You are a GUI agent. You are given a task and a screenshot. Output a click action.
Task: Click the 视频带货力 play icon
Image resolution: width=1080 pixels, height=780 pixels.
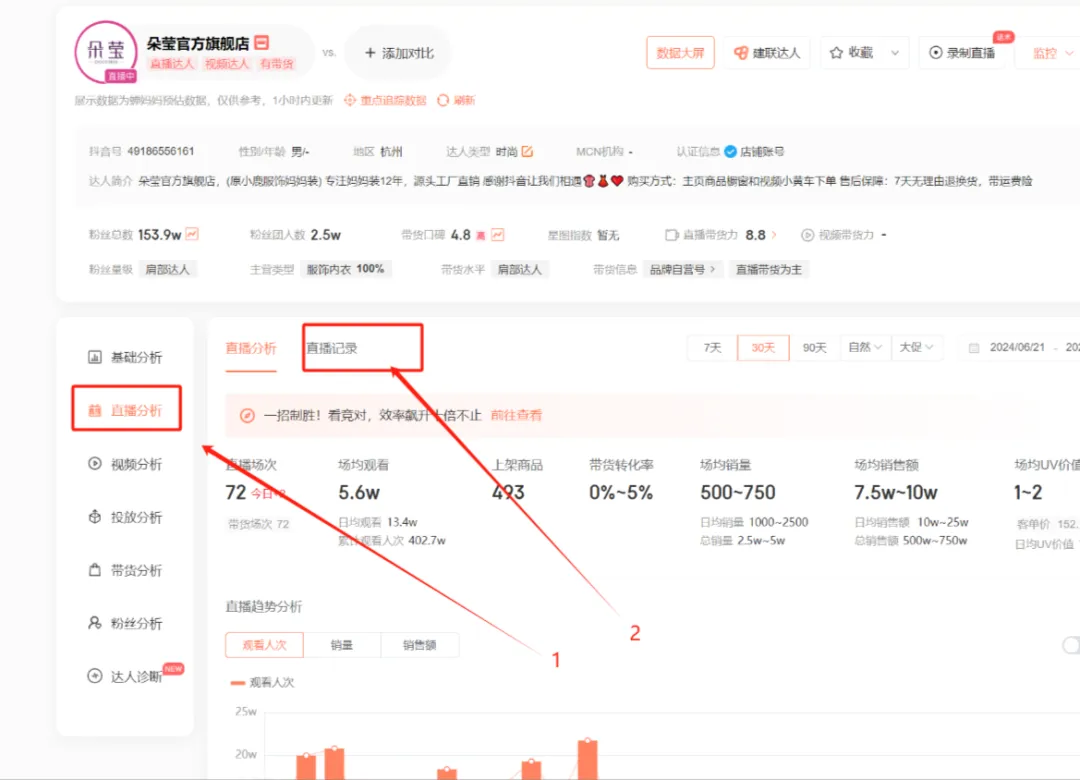pos(807,235)
